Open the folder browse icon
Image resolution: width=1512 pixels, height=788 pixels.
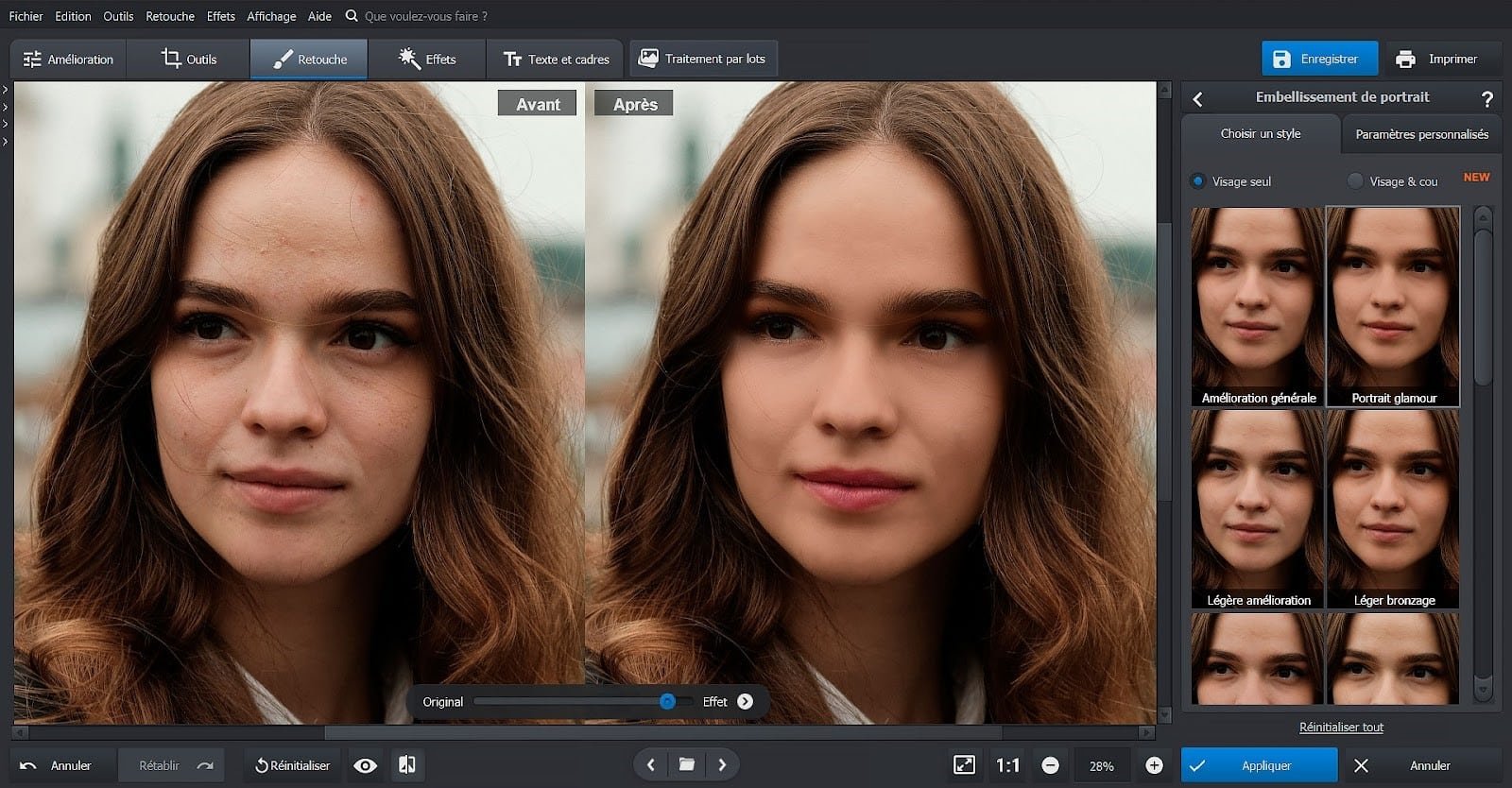pyautogui.click(x=687, y=765)
